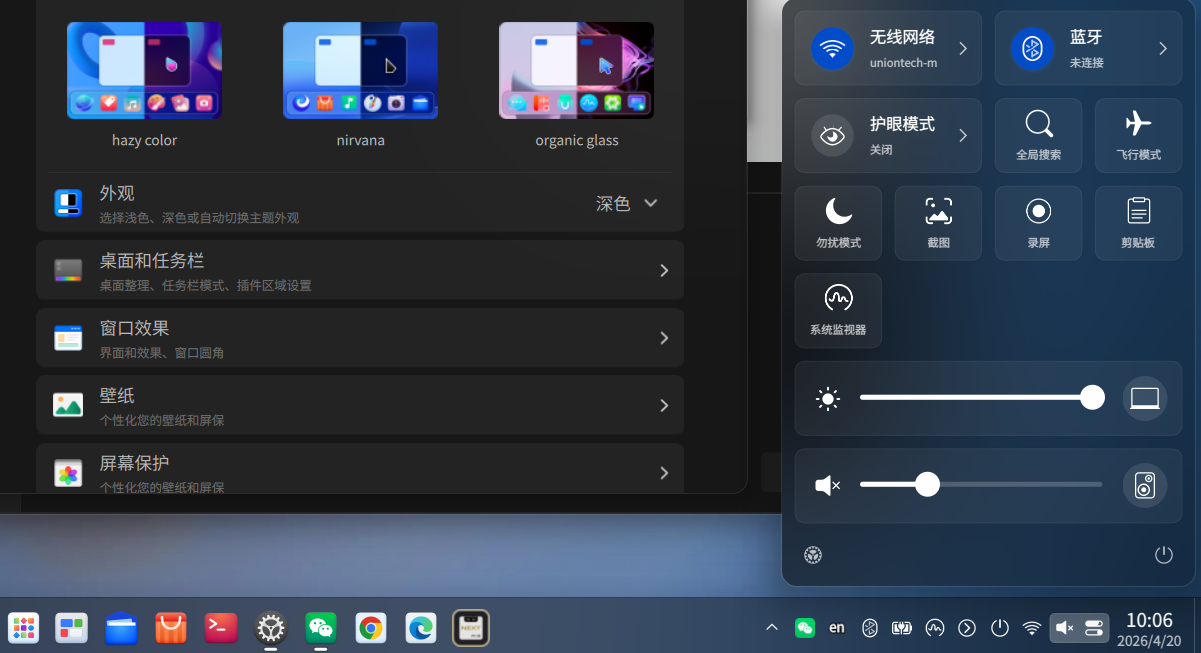This screenshot has width=1201, height=653.
Task: Open 全局搜索 global search
Action: pyautogui.click(x=1038, y=135)
